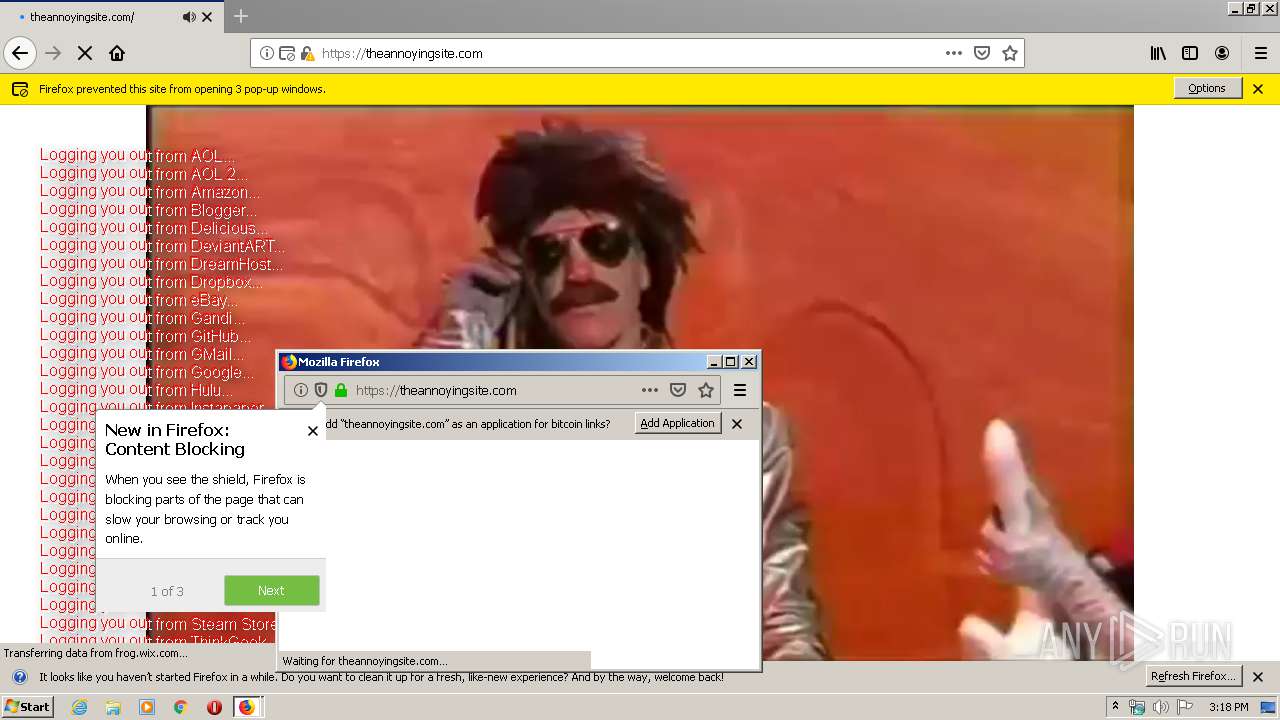
Task: Open the media player taskbar icon
Action: tap(147, 707)
